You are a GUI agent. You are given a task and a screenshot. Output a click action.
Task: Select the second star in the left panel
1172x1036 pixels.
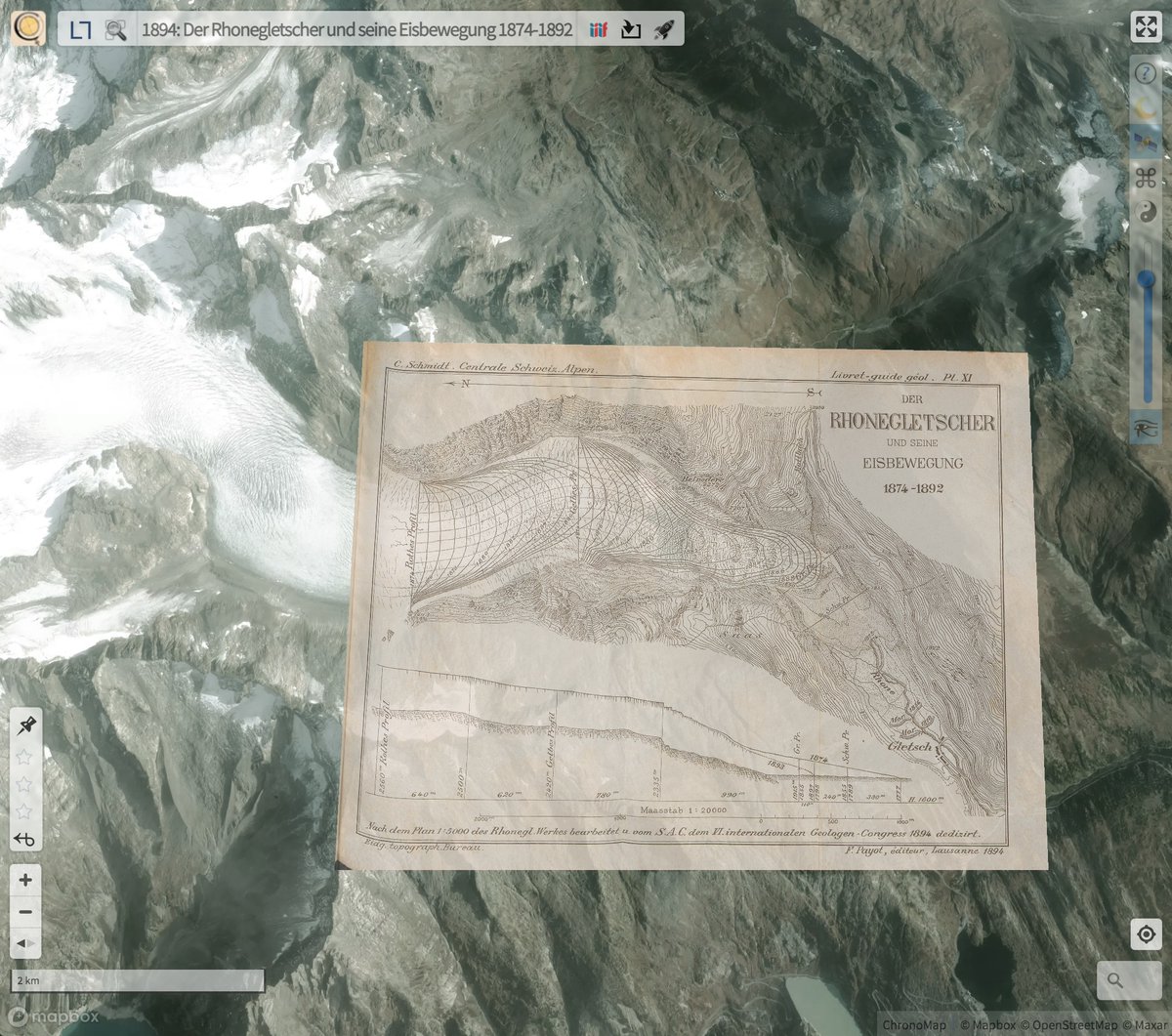tap(25, 783)
